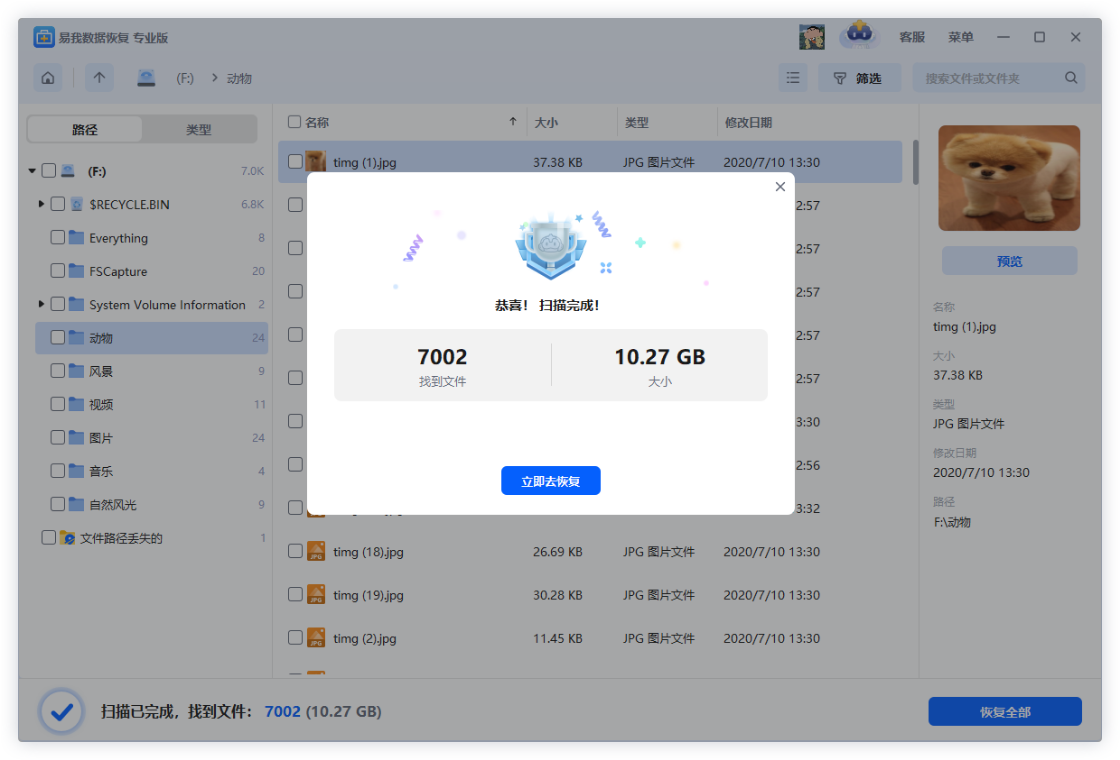Image resolution: width=1120 pixels, height=760 pixels.
Task: Check the 动物 folder checkbox
Action: (x=58, y=338)
